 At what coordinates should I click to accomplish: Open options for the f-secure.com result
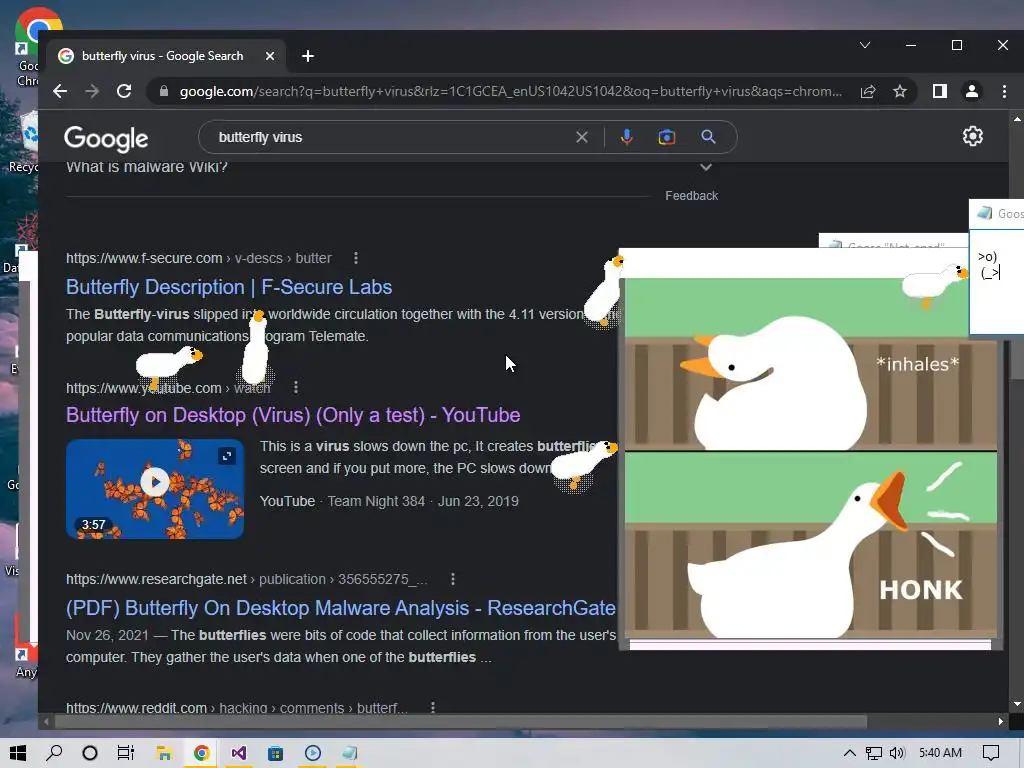(356, 258)
